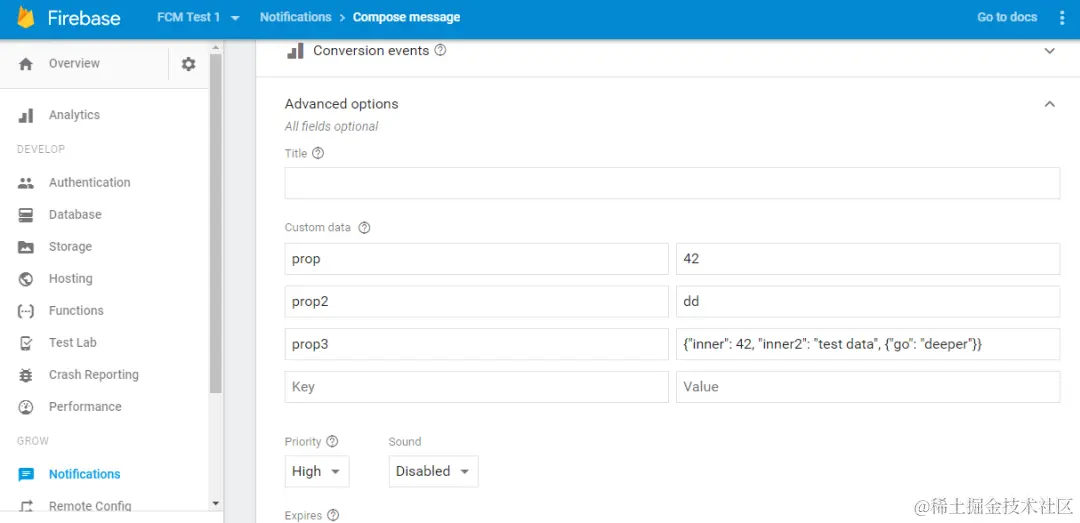Click the Conversion events chart icon
The image size is (1080, 523).
coord(295,51)
